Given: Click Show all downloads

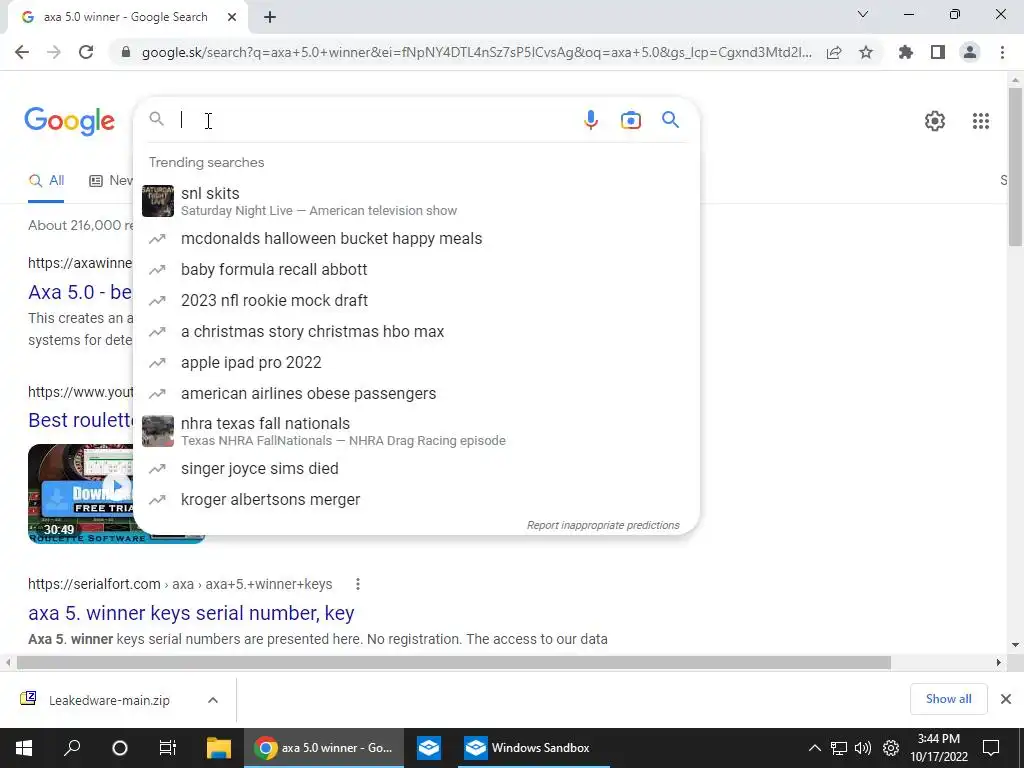Looking at the screenshot, I should 948,699.
